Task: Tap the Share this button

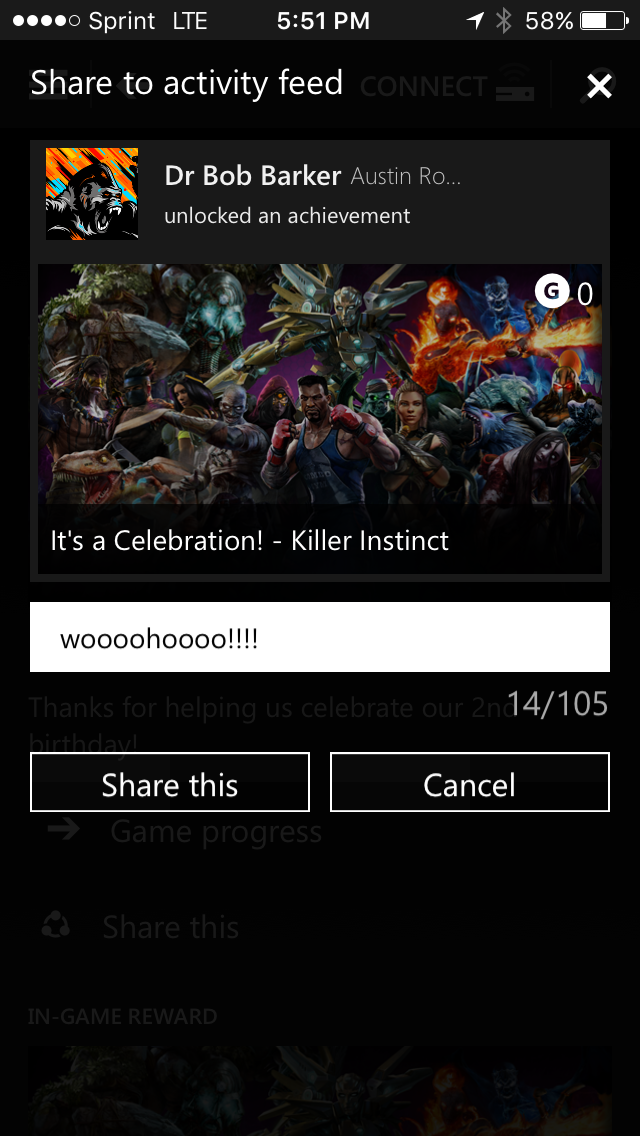Action: (x=170, y=782)
